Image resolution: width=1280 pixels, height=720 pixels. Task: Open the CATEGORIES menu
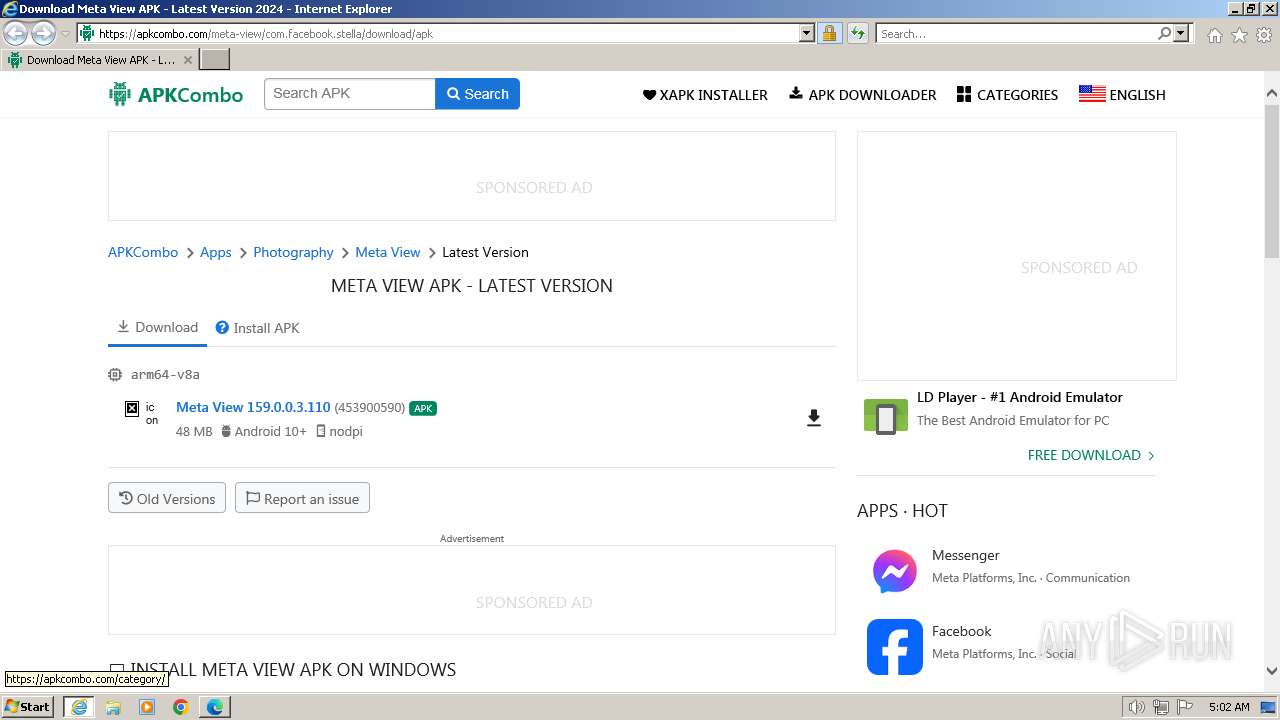1007,95
